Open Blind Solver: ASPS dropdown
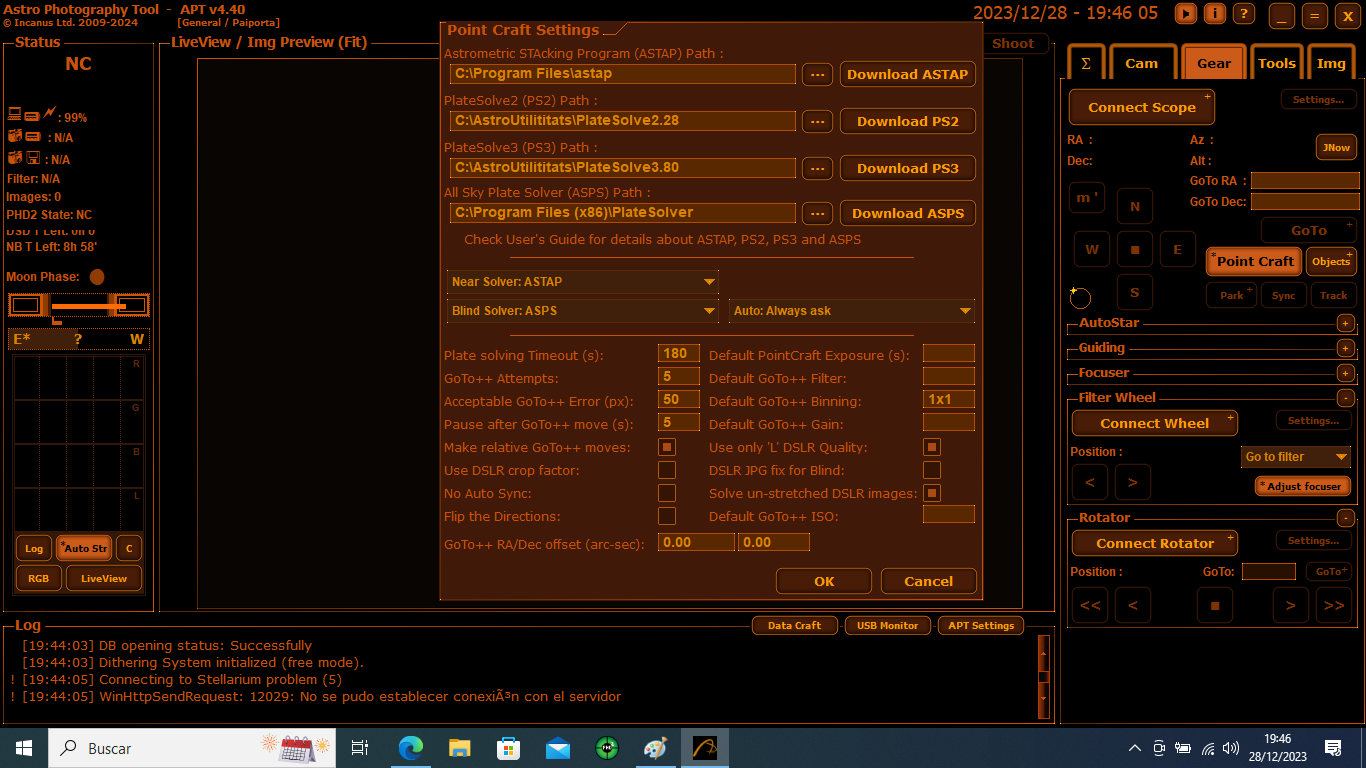Image resolution: width=1366 pixels, height=768 pixels. pyautogui.click(x=582, y=311)
